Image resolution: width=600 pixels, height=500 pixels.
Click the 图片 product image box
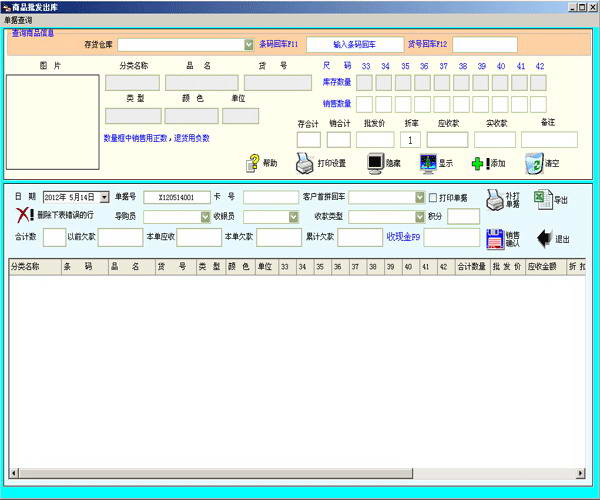(x=53, y=122)
